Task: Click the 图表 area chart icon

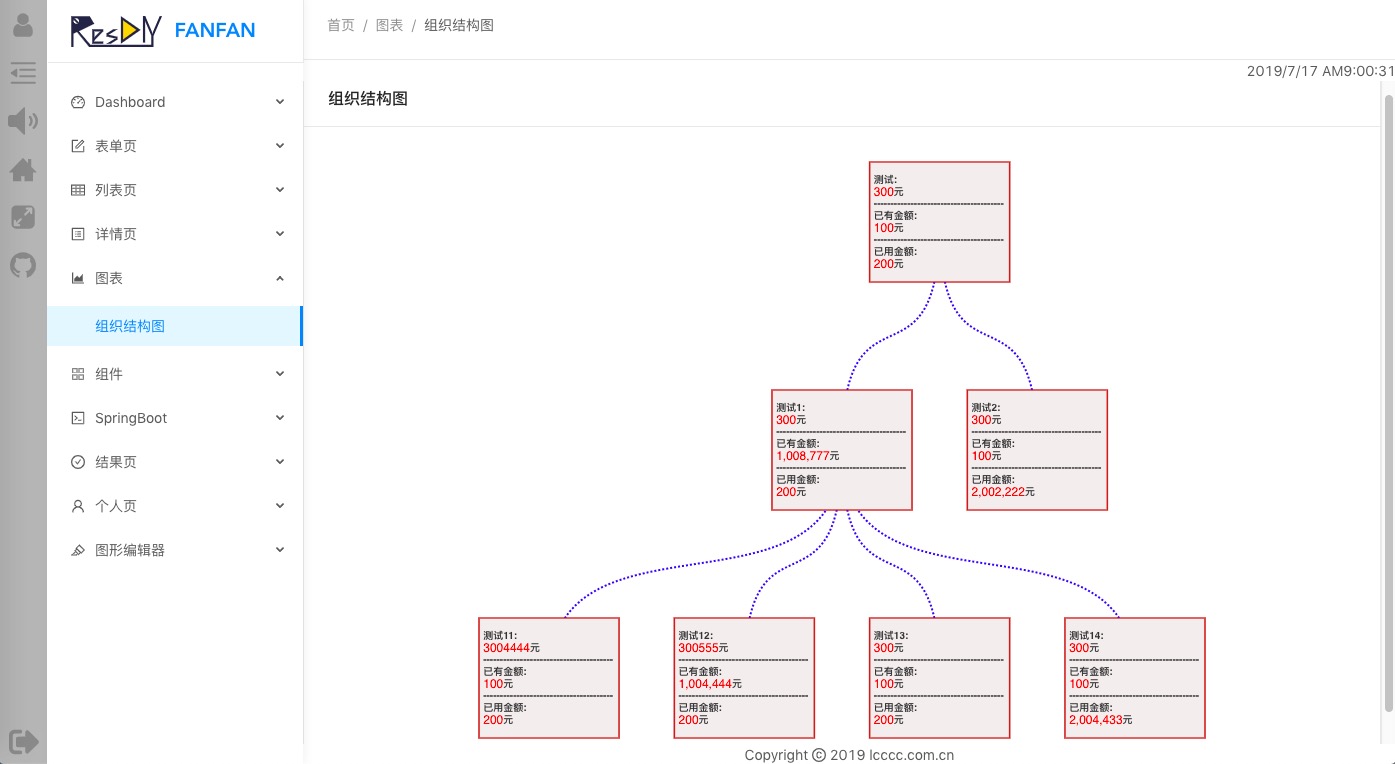Action: tap(78, 278)
